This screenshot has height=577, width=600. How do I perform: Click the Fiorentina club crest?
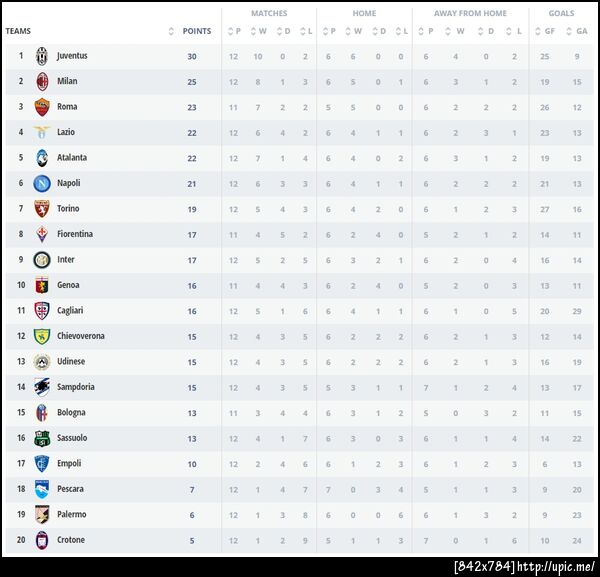(x=42, y=234)
